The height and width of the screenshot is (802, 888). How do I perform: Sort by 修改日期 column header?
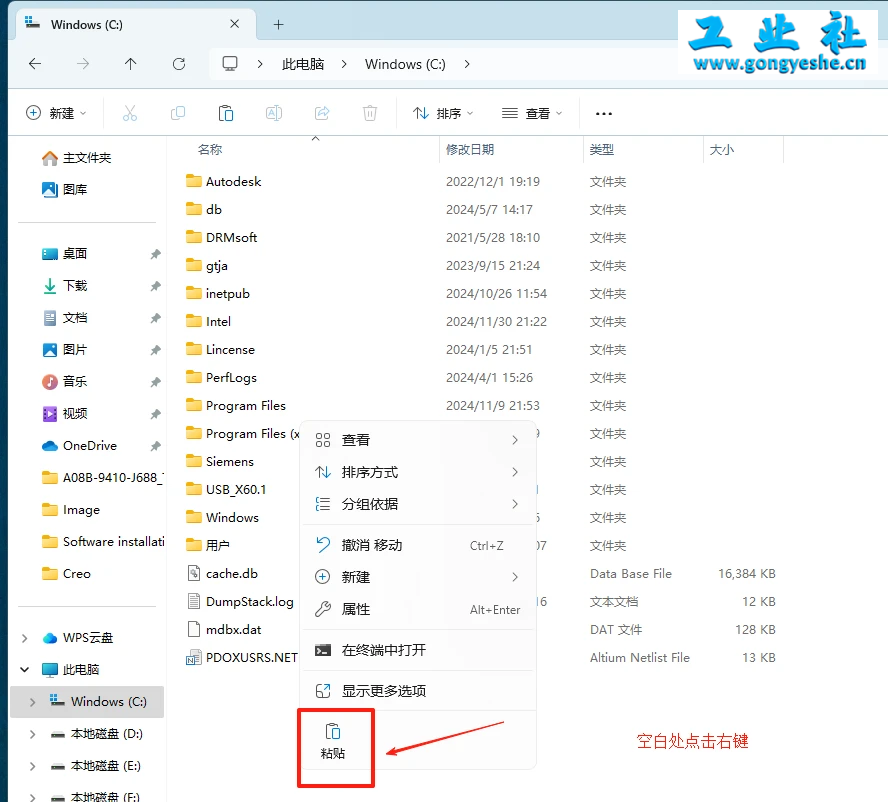470,150
